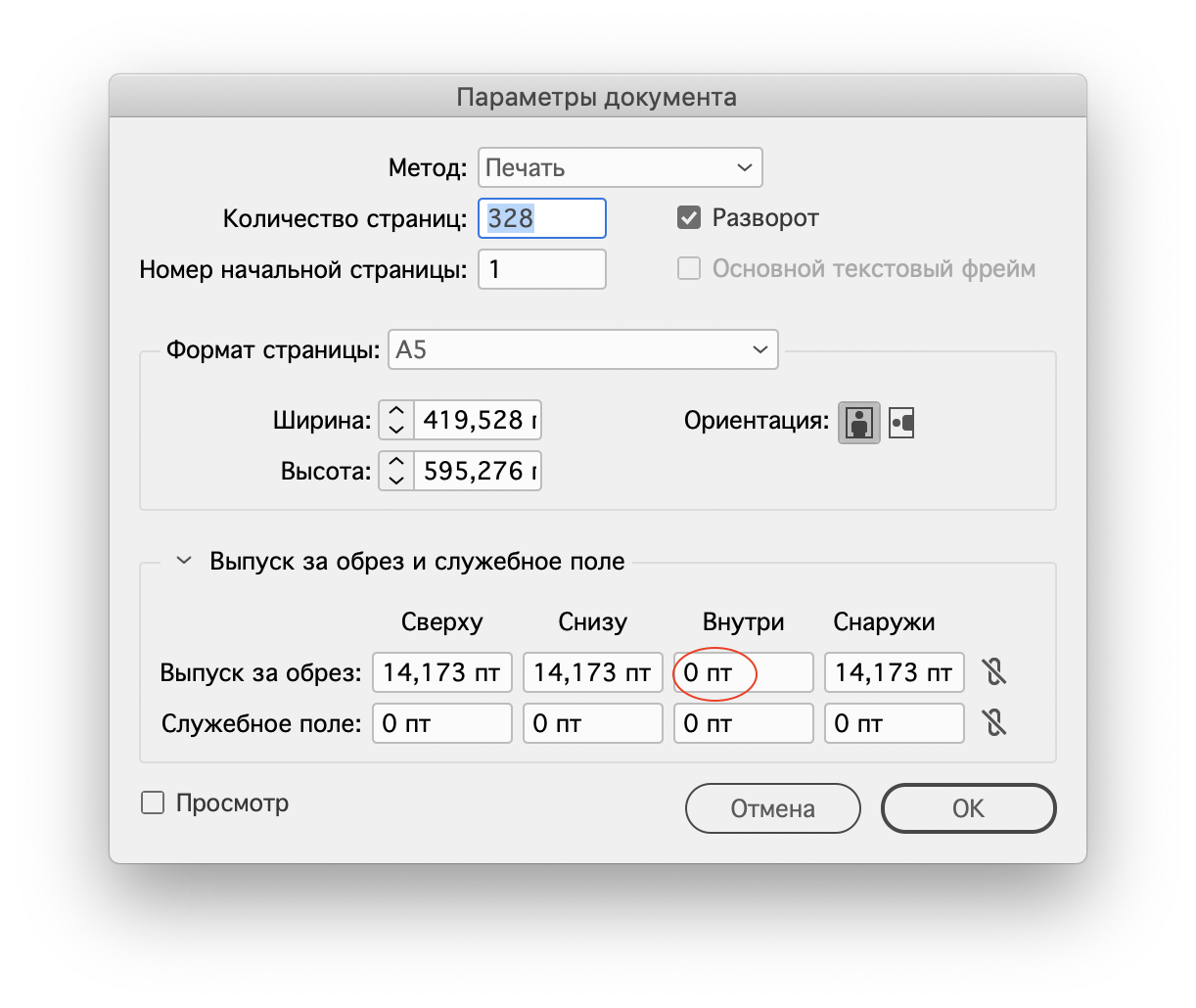Open the Метод dropdown showing Печать
Viewport: 1196px width, 1008px height.
pos(620,167)
